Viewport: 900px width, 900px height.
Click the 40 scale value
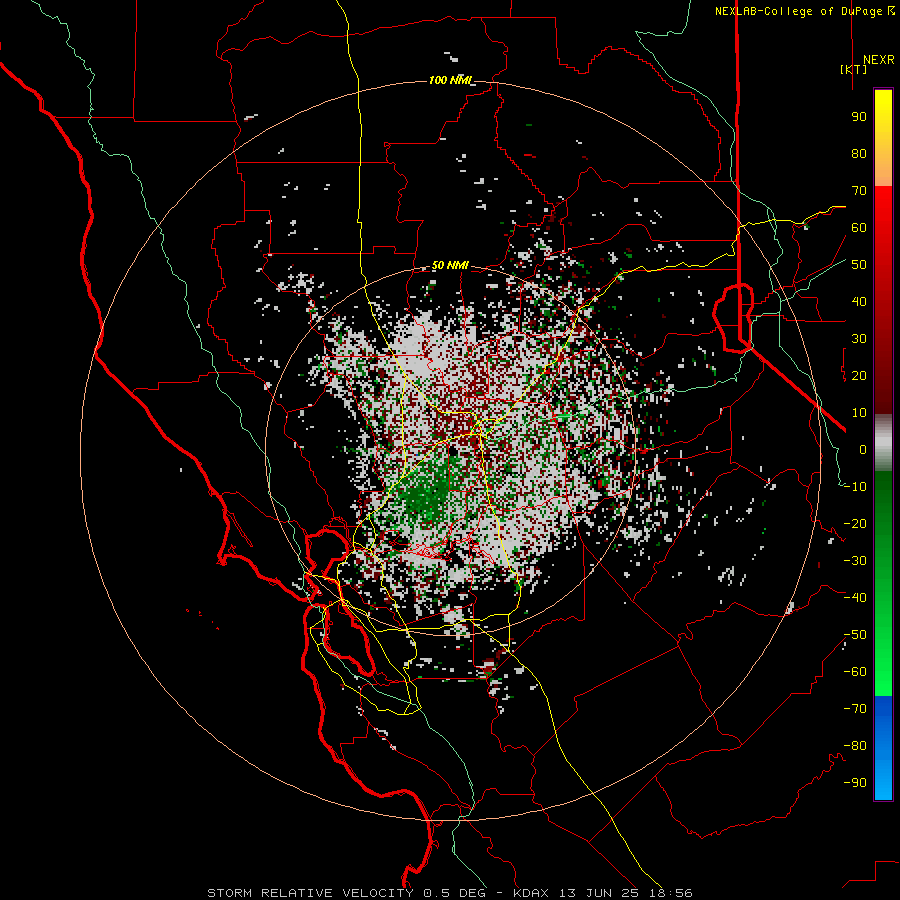click(x=859, y=302)
